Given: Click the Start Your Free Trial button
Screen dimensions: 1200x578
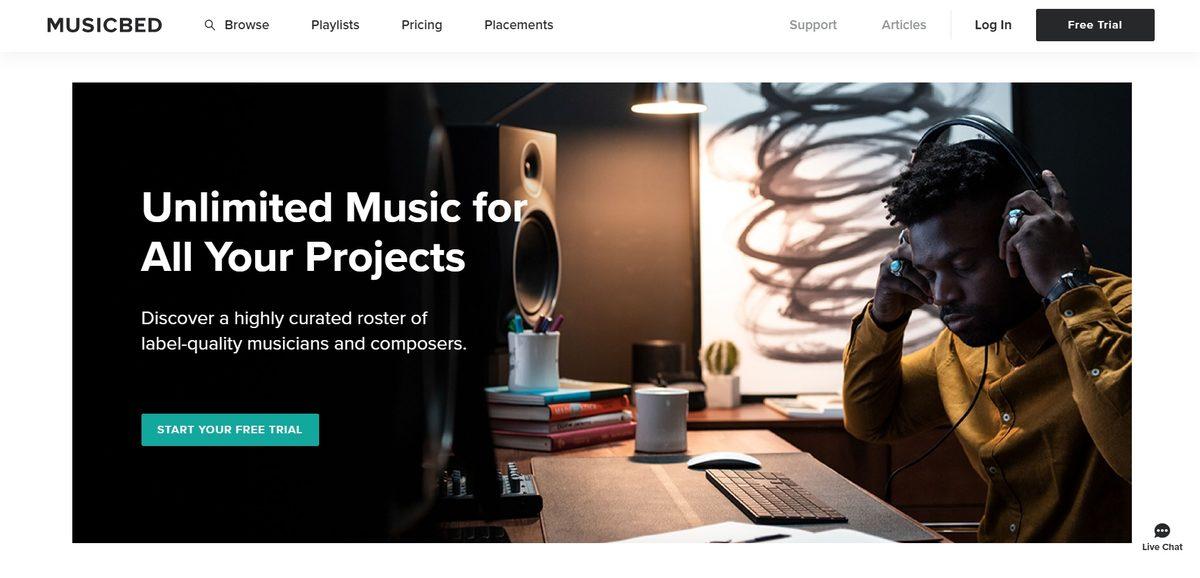Looking at the screenshot, I should pyautogui.click(x=230, y=430).
